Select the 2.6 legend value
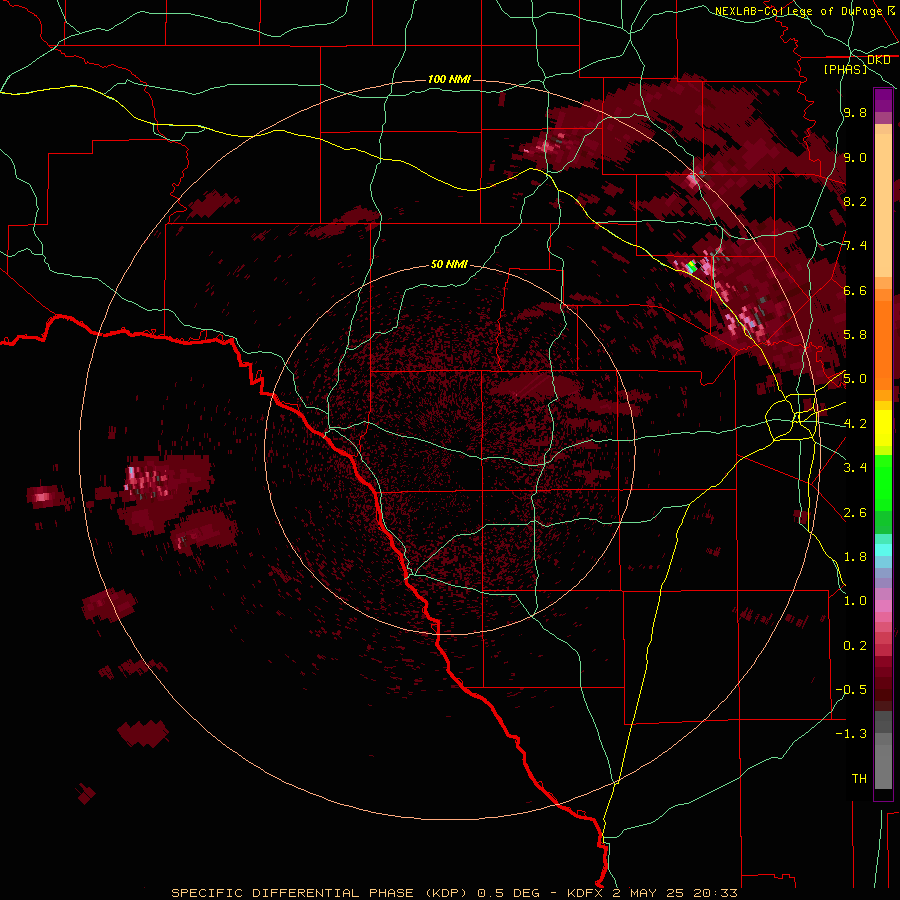Image resolution: width=900 pixels, height=900 pixels. point(855,513)
